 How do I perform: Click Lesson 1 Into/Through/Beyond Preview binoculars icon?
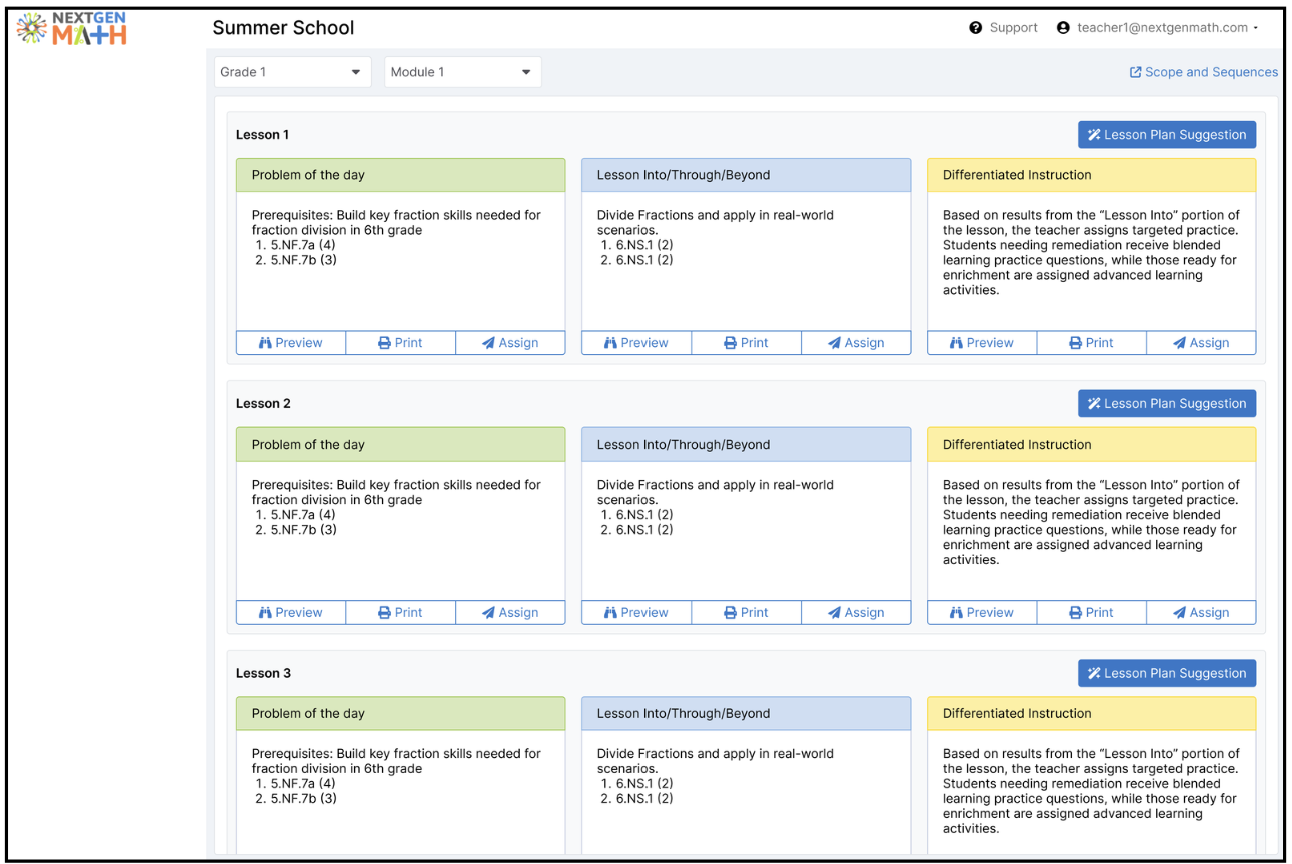[611, 343]
